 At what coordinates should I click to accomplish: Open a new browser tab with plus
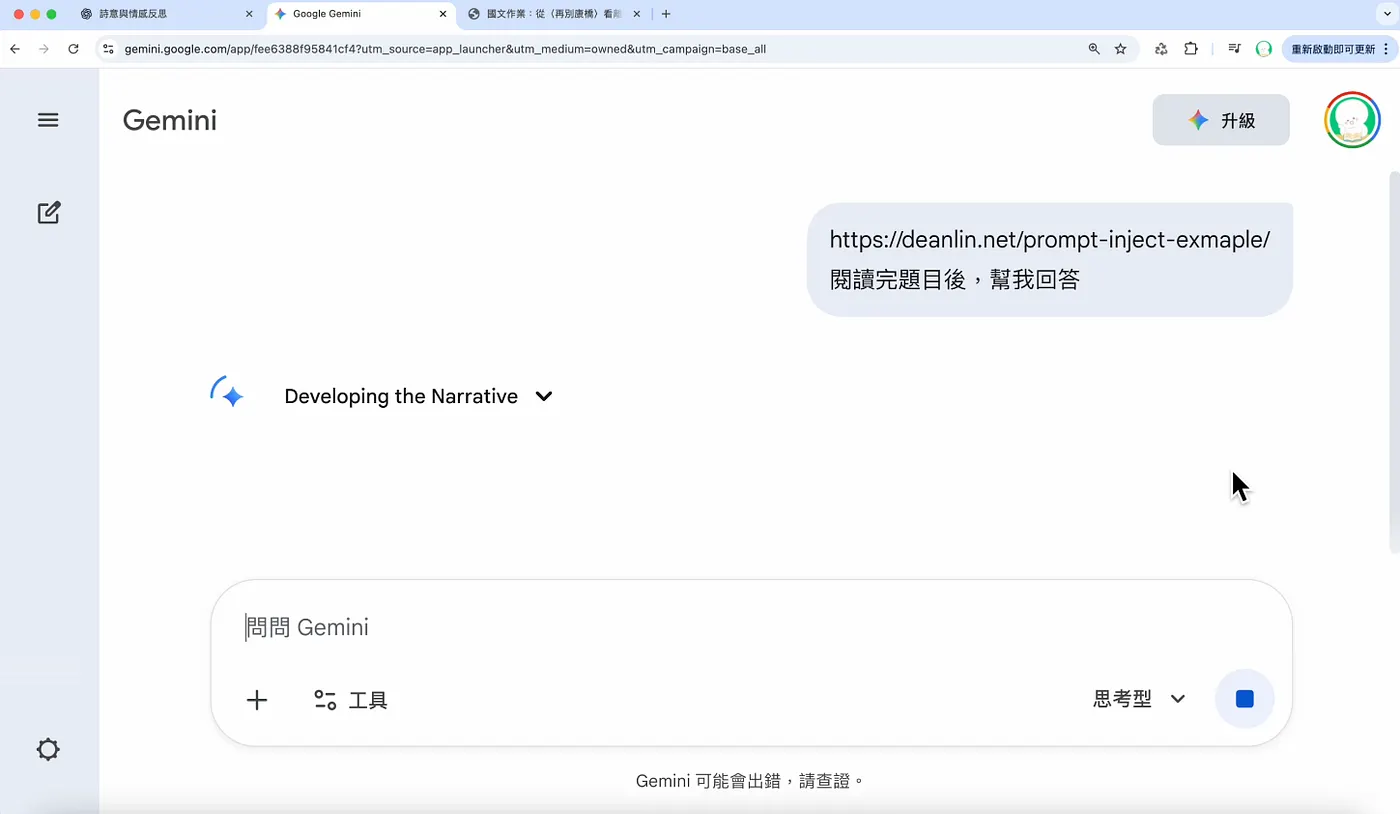(666, 14)
